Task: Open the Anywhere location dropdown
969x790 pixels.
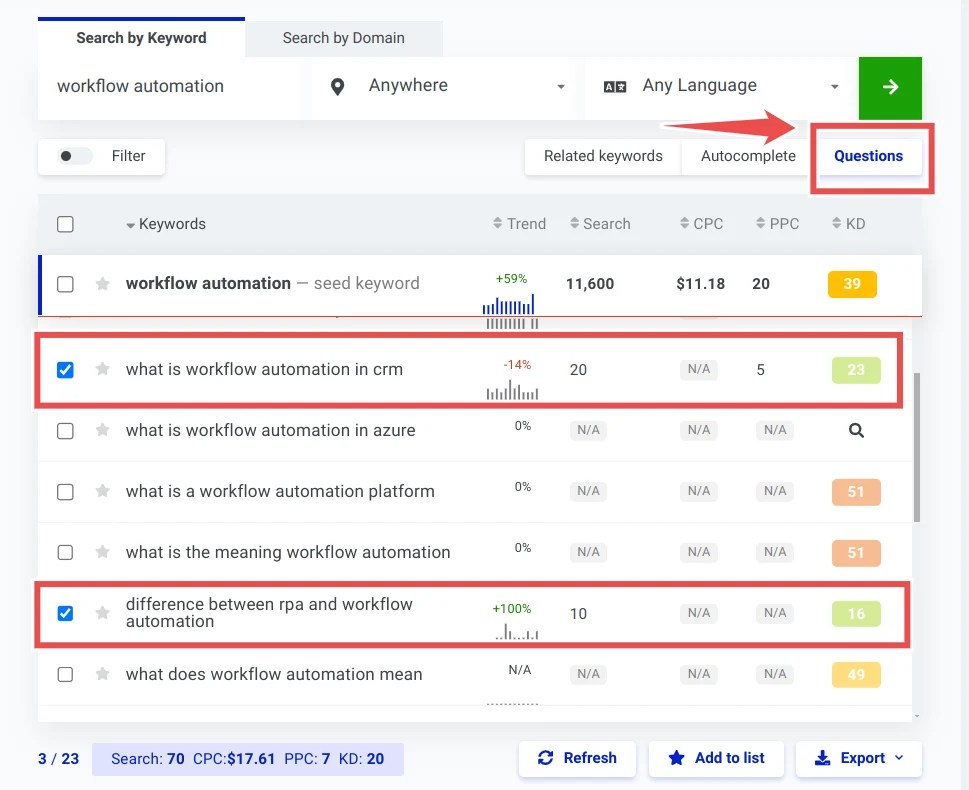Action: coord(448,87)
